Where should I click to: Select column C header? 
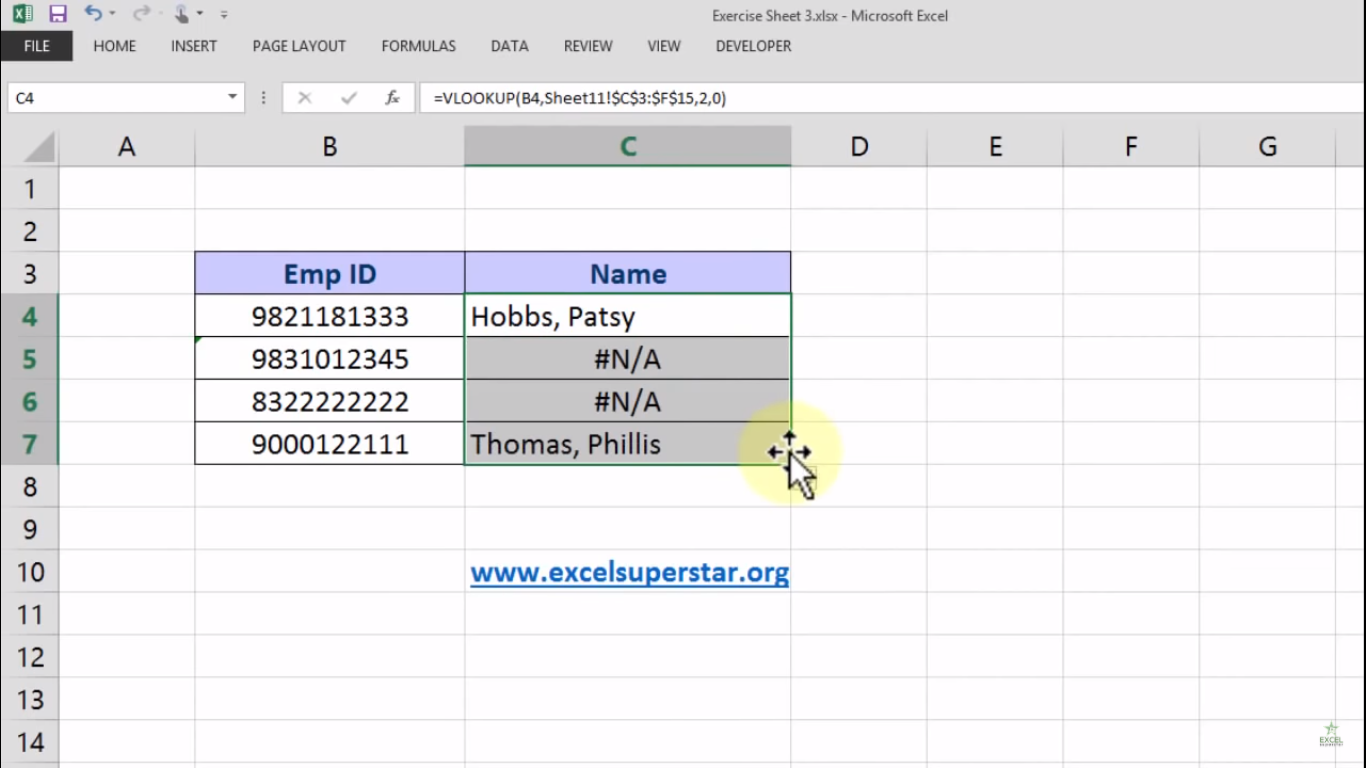(x=628, y=147)
